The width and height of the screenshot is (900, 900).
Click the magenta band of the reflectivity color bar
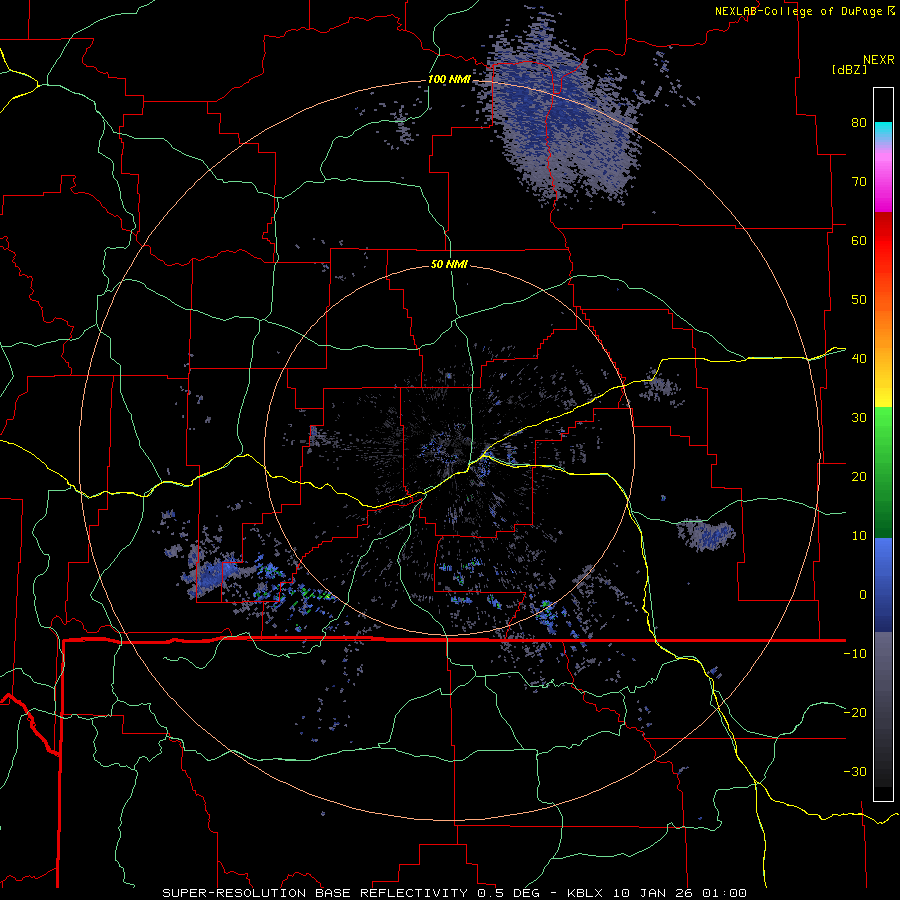click(883, 184)
